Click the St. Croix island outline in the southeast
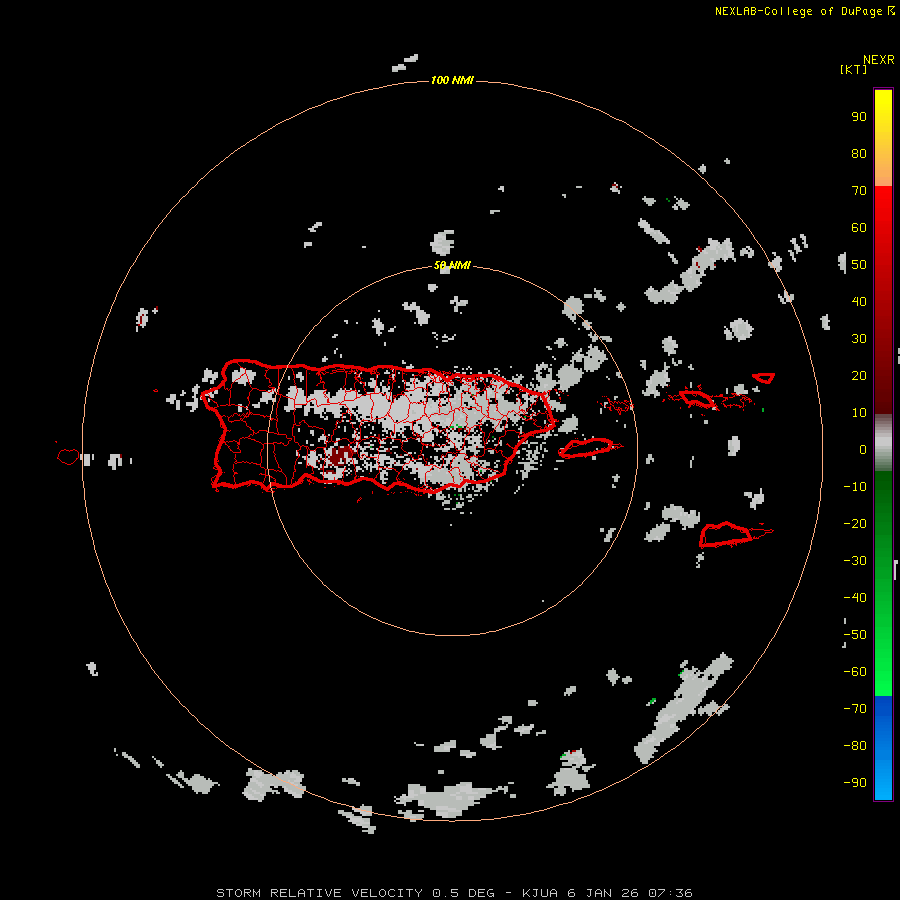Viewport: 900px width, 900px height. pos(726,534)
